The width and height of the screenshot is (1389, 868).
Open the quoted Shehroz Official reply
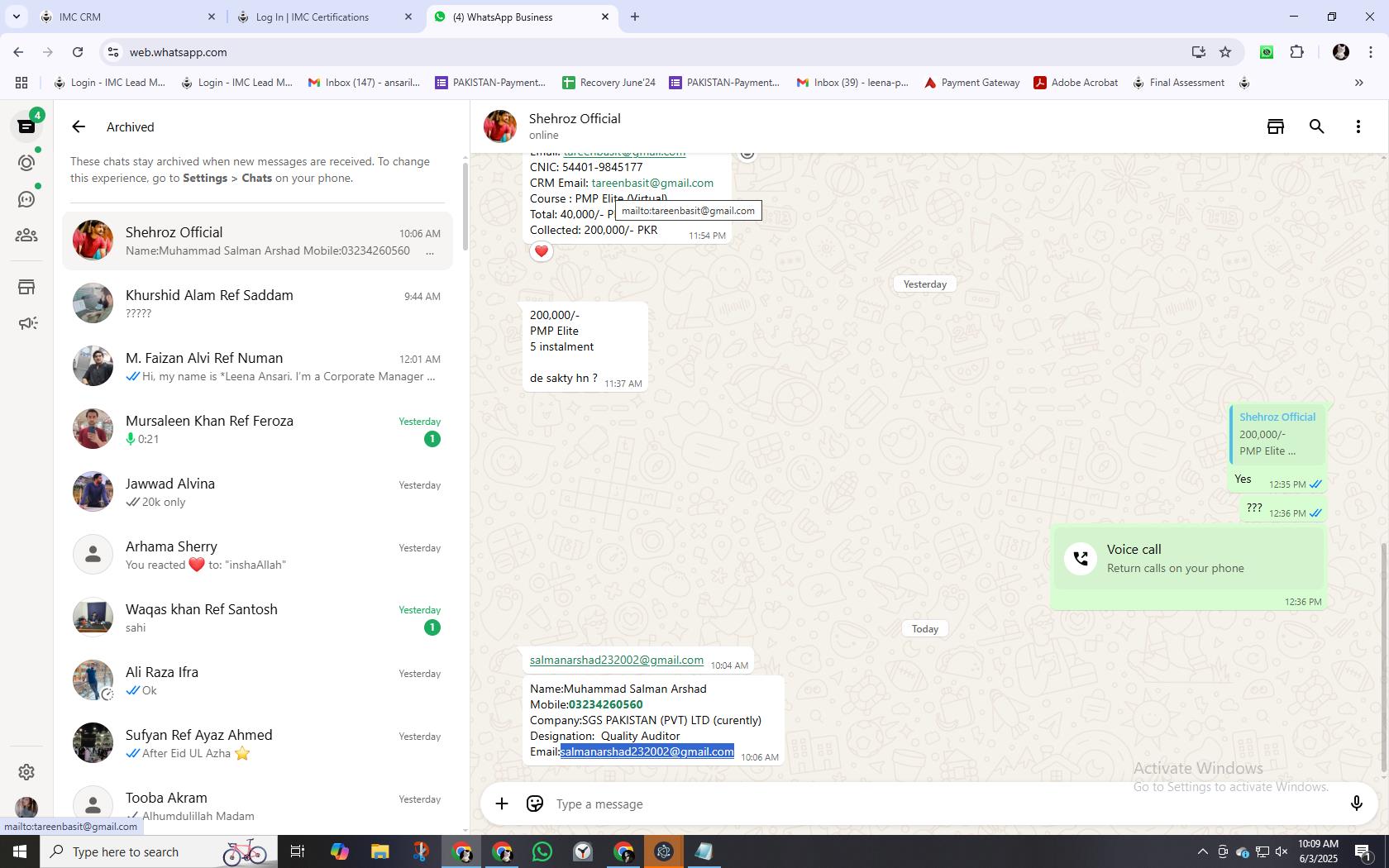click(x=1277, y=434)
